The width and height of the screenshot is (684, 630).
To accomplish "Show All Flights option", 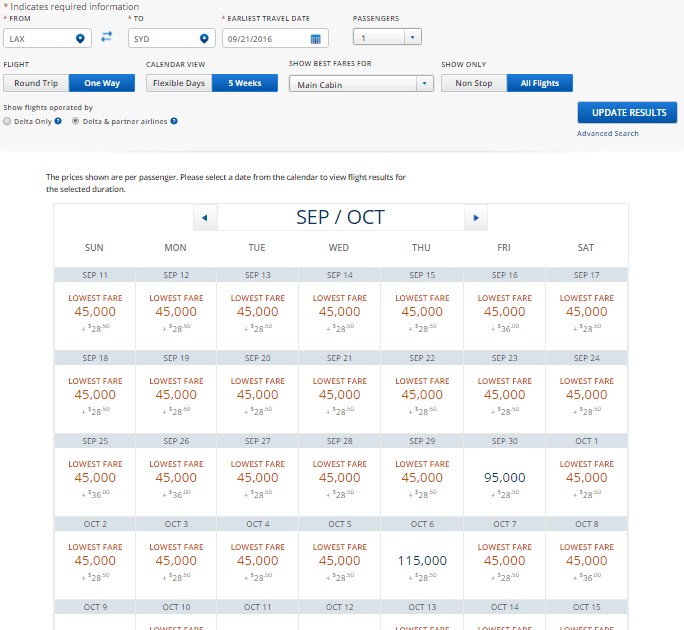I will point(540,83).
